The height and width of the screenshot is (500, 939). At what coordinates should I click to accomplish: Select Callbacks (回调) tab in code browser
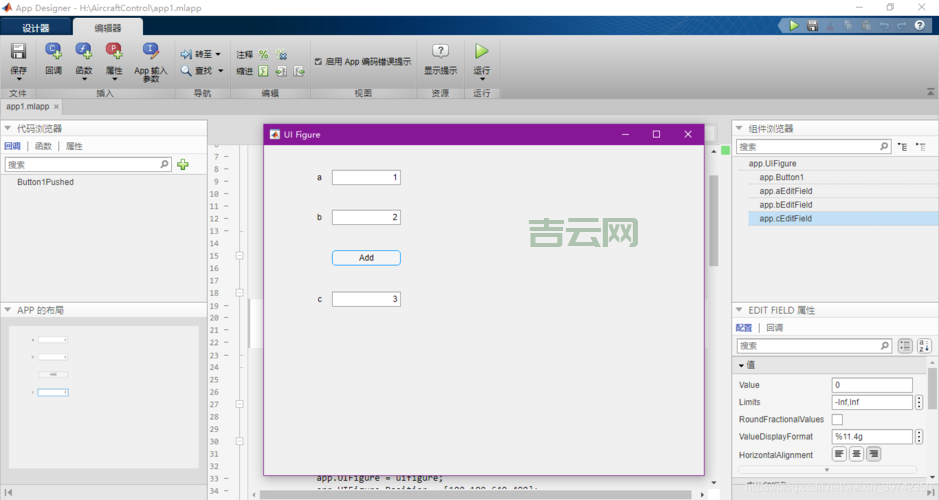coord(12,146)
